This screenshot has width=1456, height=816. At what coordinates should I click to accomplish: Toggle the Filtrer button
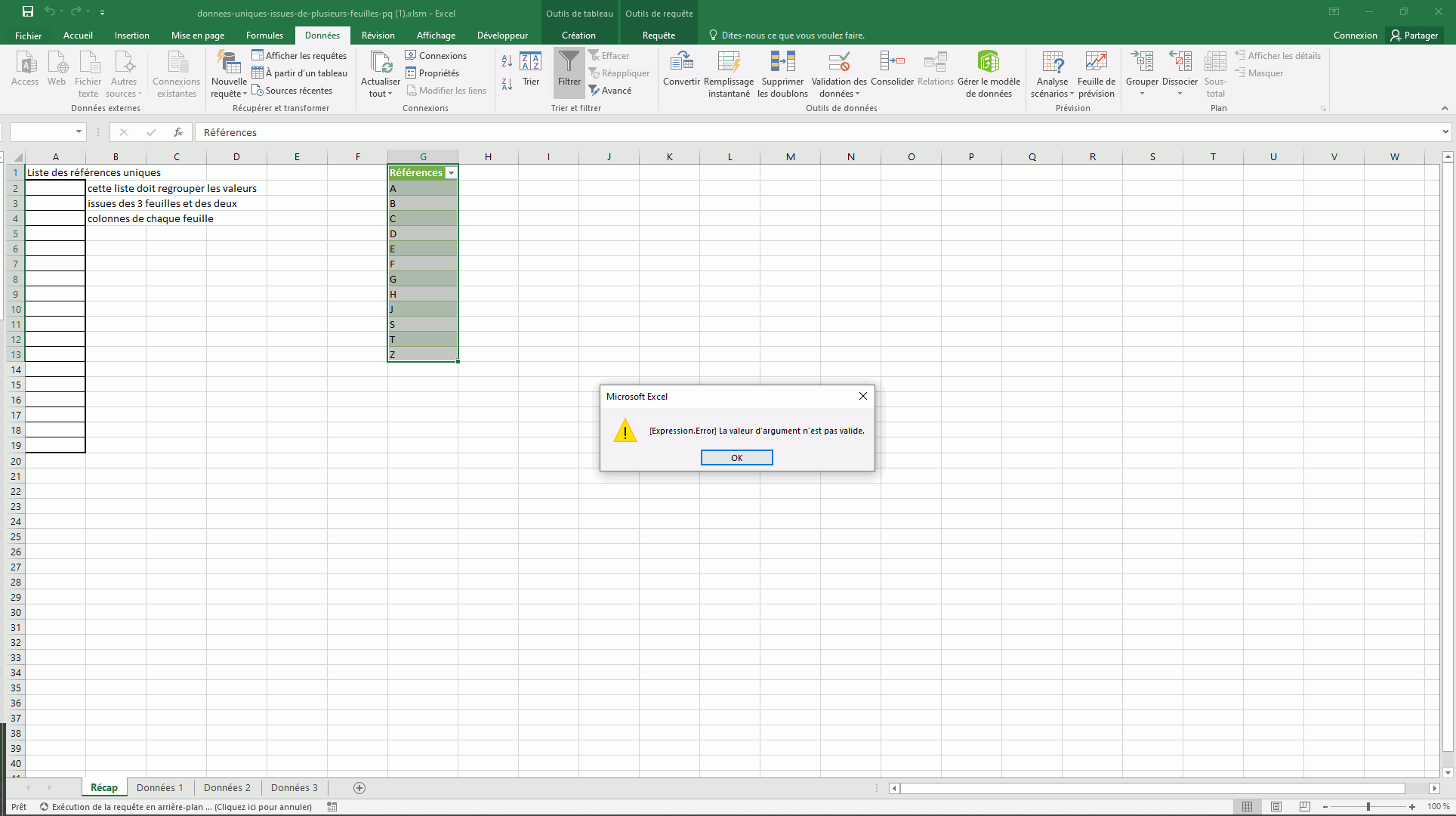pos(569,73)
